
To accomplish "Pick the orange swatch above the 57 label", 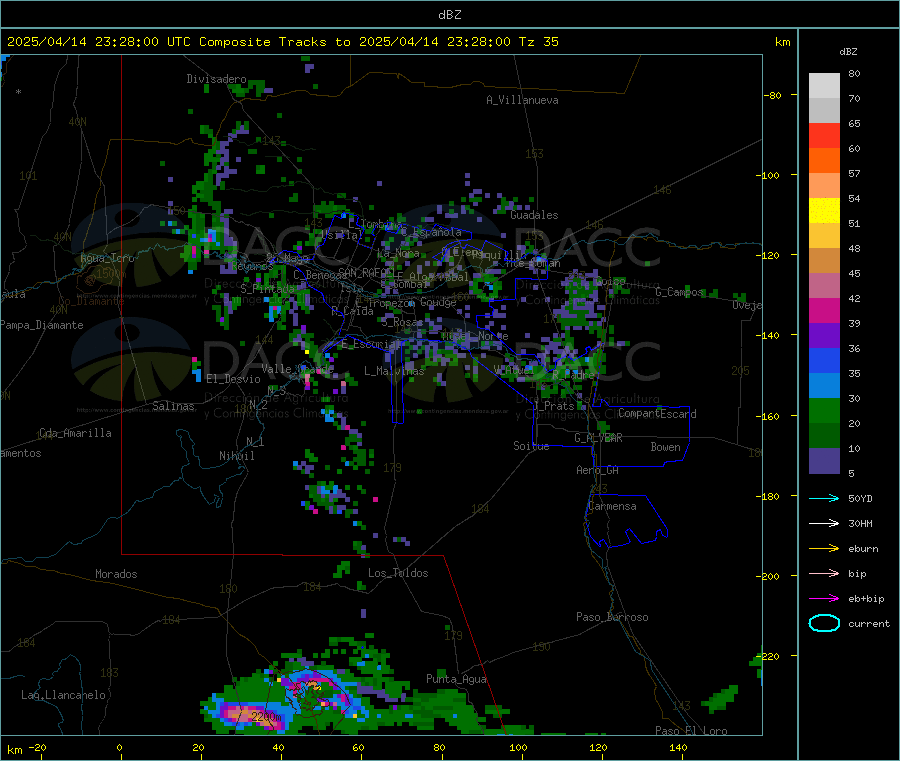I will [824, 161].
